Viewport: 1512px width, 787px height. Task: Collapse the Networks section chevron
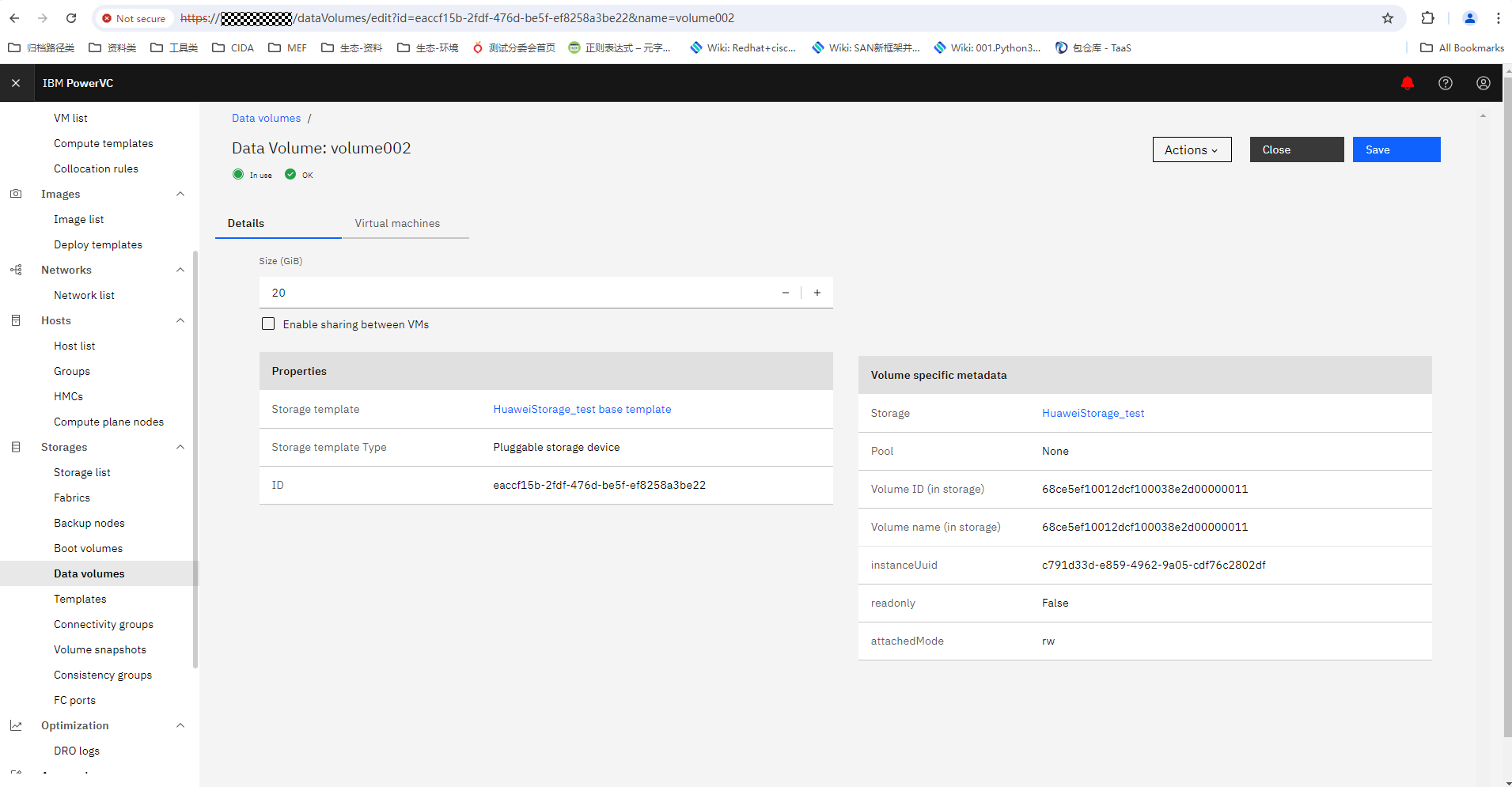(180, 270)
